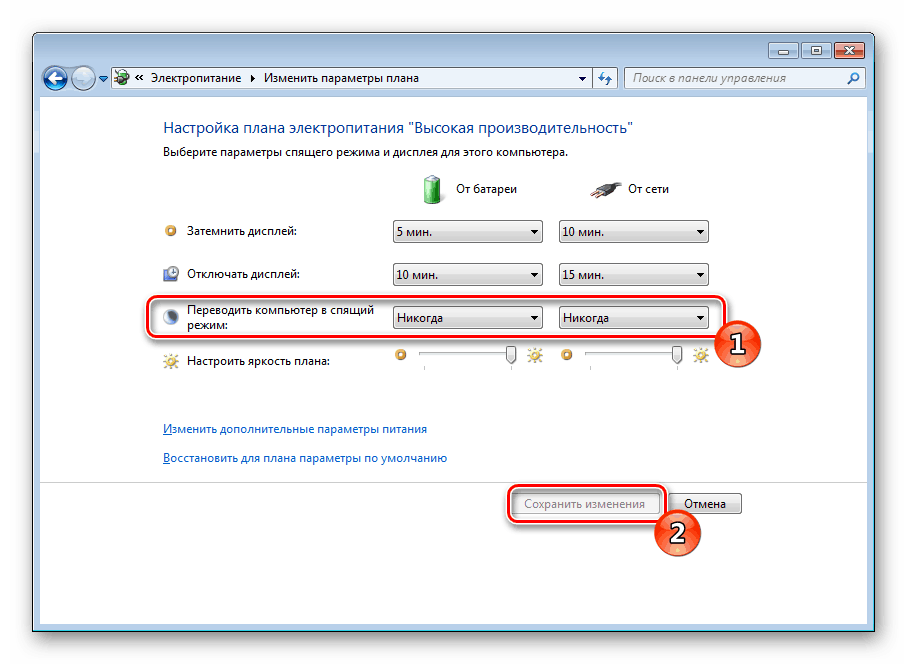Click the high brightness sun on plugged-in slider
The image size is (907, 664).
pos(700,355)
